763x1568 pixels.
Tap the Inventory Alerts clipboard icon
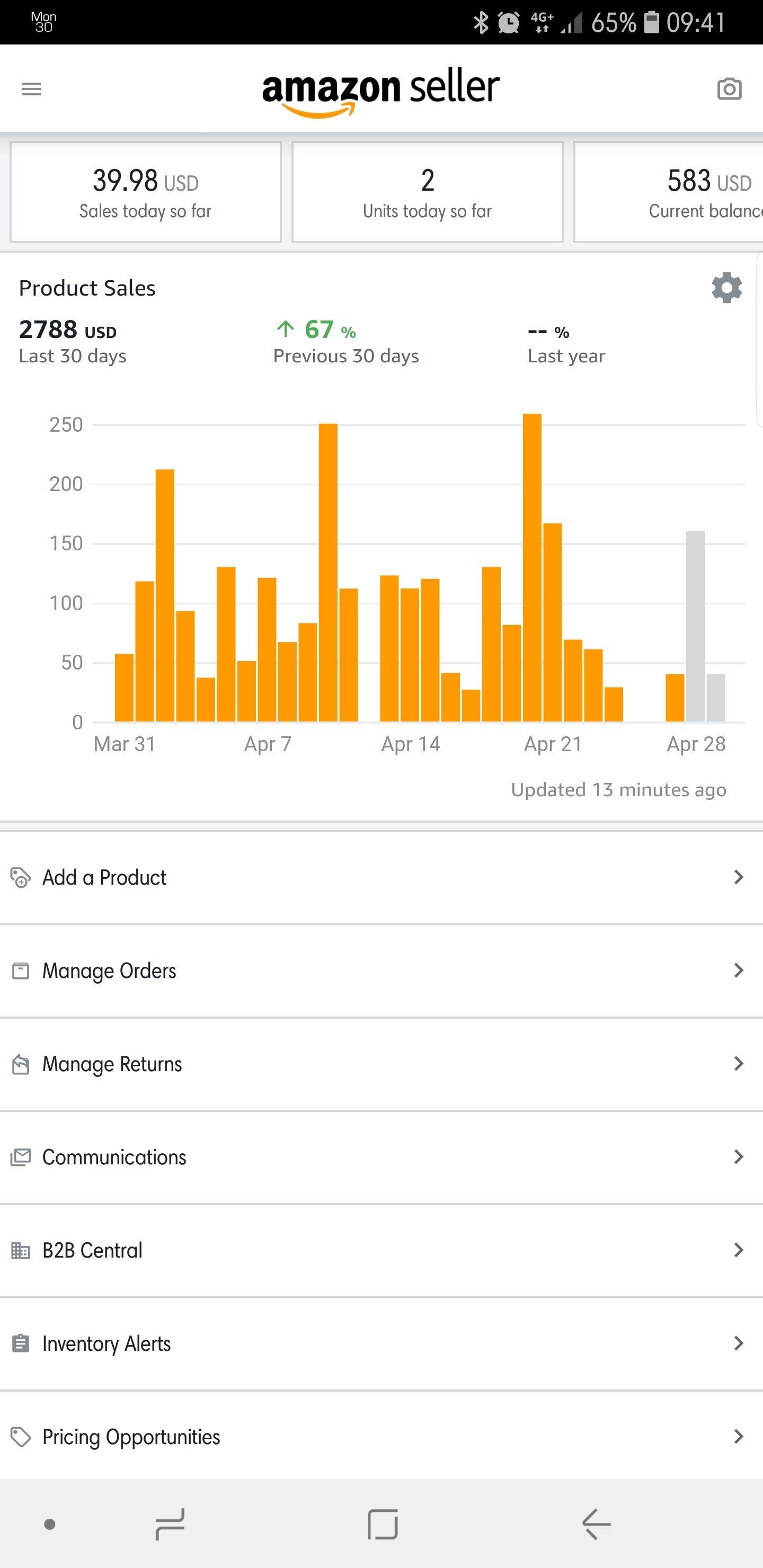coord(21,1343)
